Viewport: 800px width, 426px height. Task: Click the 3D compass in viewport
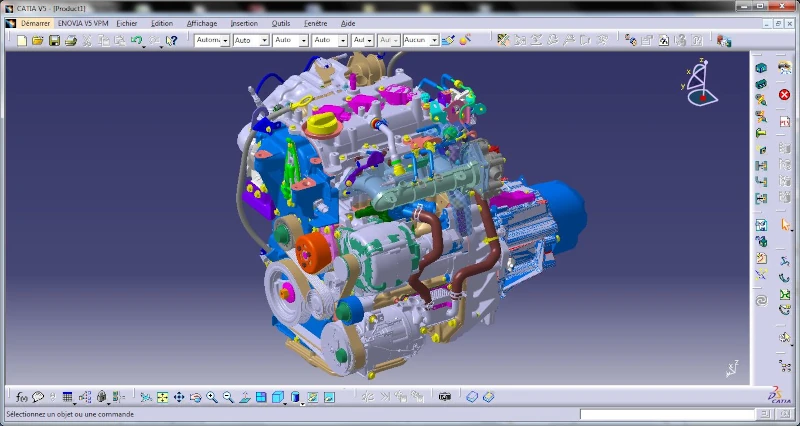(701, 82)
